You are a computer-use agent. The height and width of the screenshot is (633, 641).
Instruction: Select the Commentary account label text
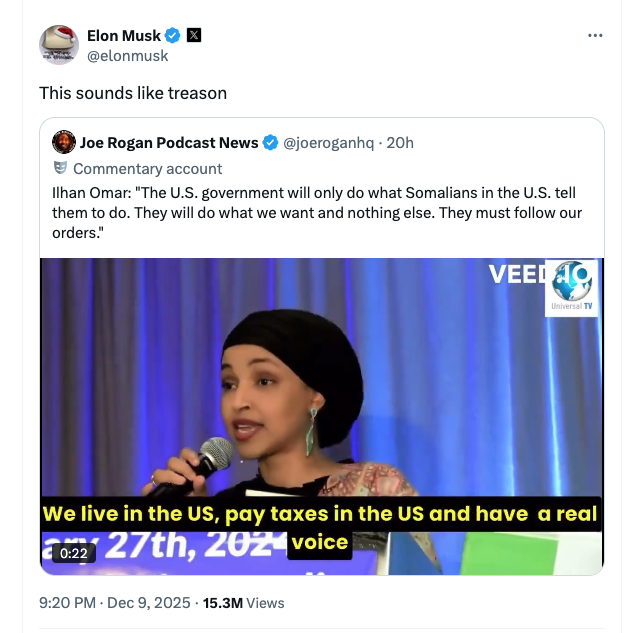point(148,168)
